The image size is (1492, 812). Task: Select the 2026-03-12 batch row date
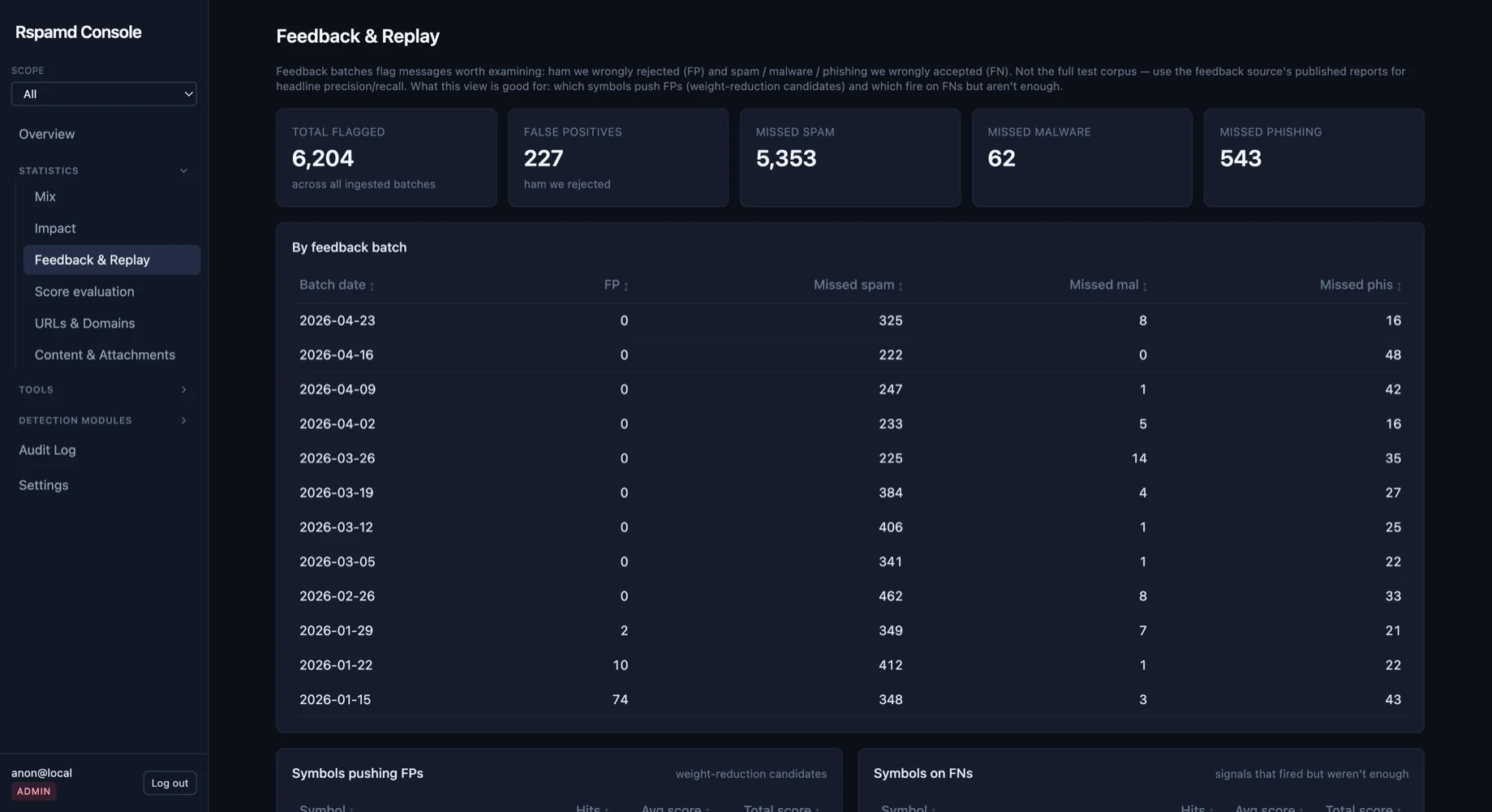click(337, 528)
